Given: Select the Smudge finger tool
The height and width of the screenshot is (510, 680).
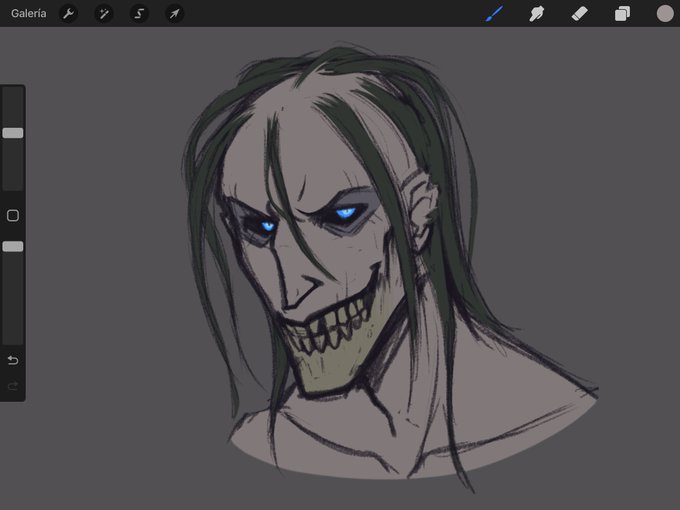Looking at the screenshot, I should coord(536,13).
